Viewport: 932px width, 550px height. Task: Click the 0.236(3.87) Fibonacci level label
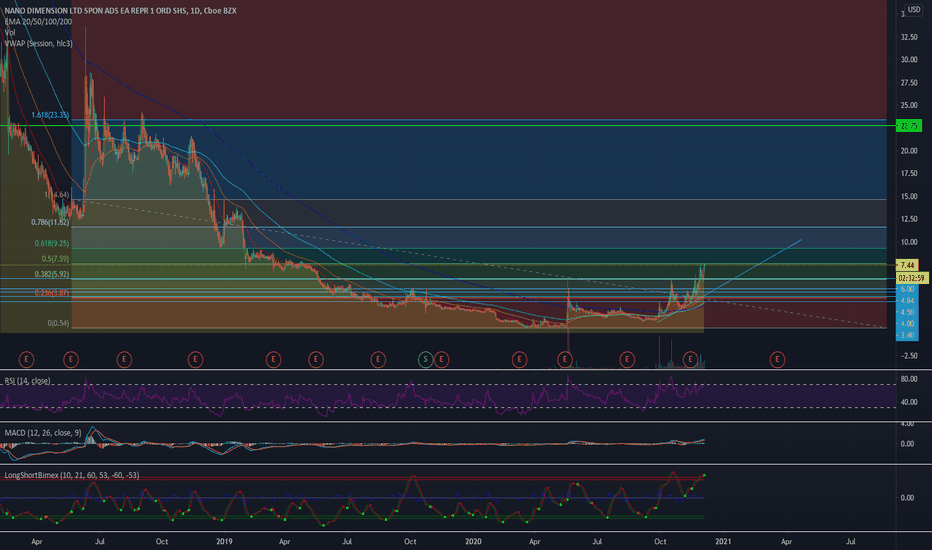(x=52, y=293)
